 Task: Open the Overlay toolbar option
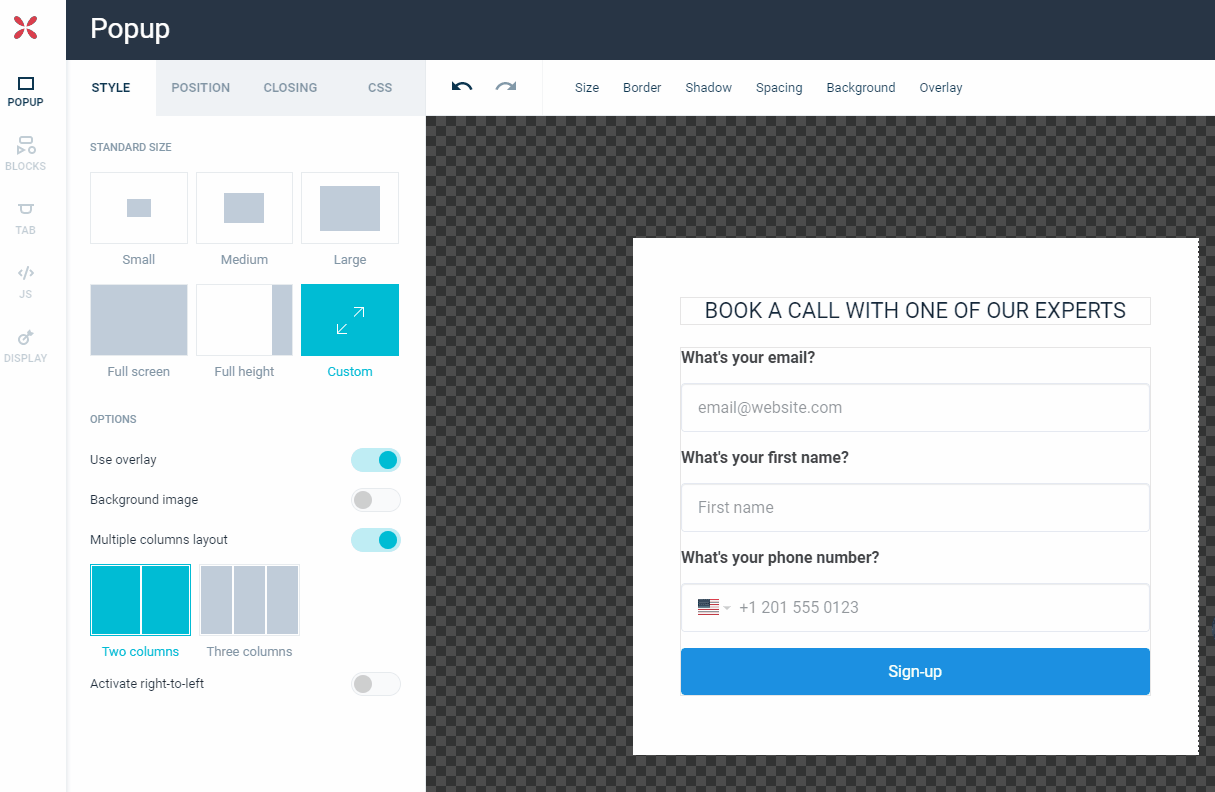click(941, 88)
